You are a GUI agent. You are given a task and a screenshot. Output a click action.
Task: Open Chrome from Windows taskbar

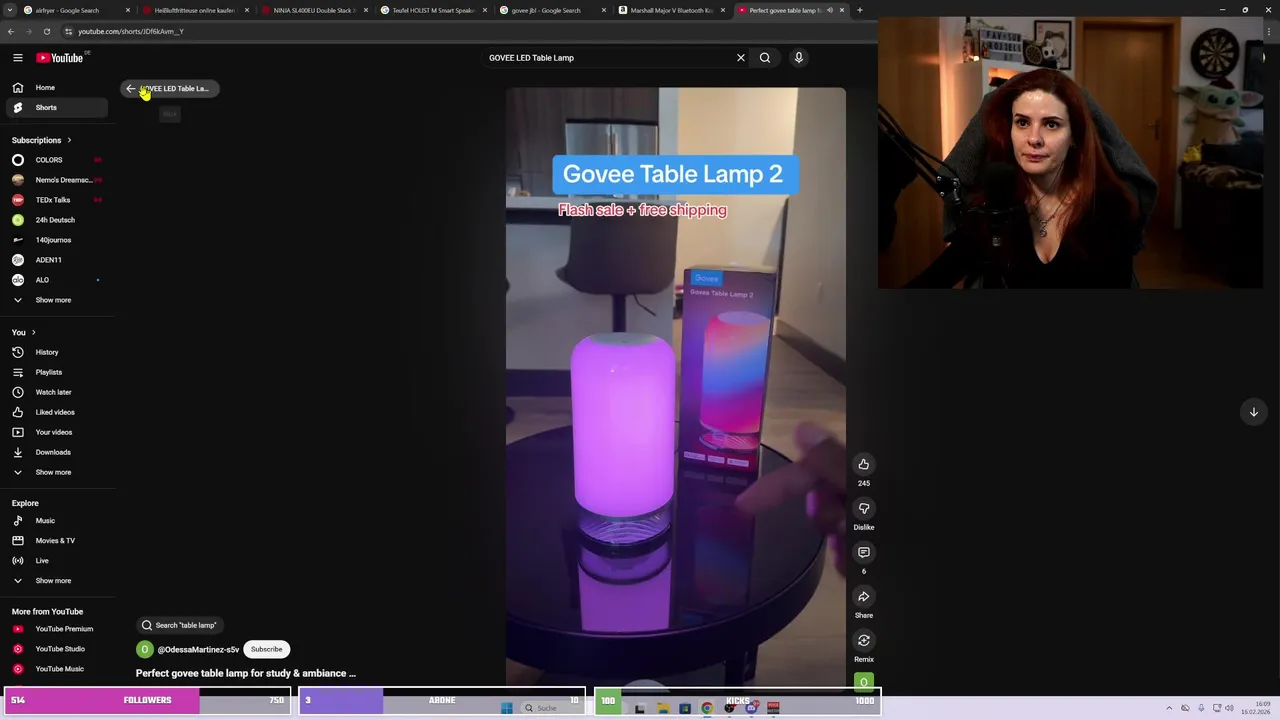707,708
